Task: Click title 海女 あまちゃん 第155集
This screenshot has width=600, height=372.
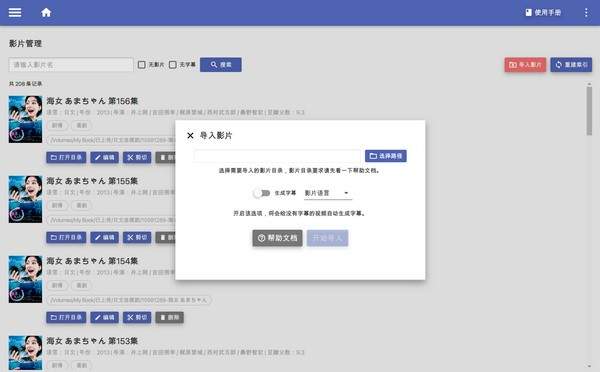Action: [92, 181]
